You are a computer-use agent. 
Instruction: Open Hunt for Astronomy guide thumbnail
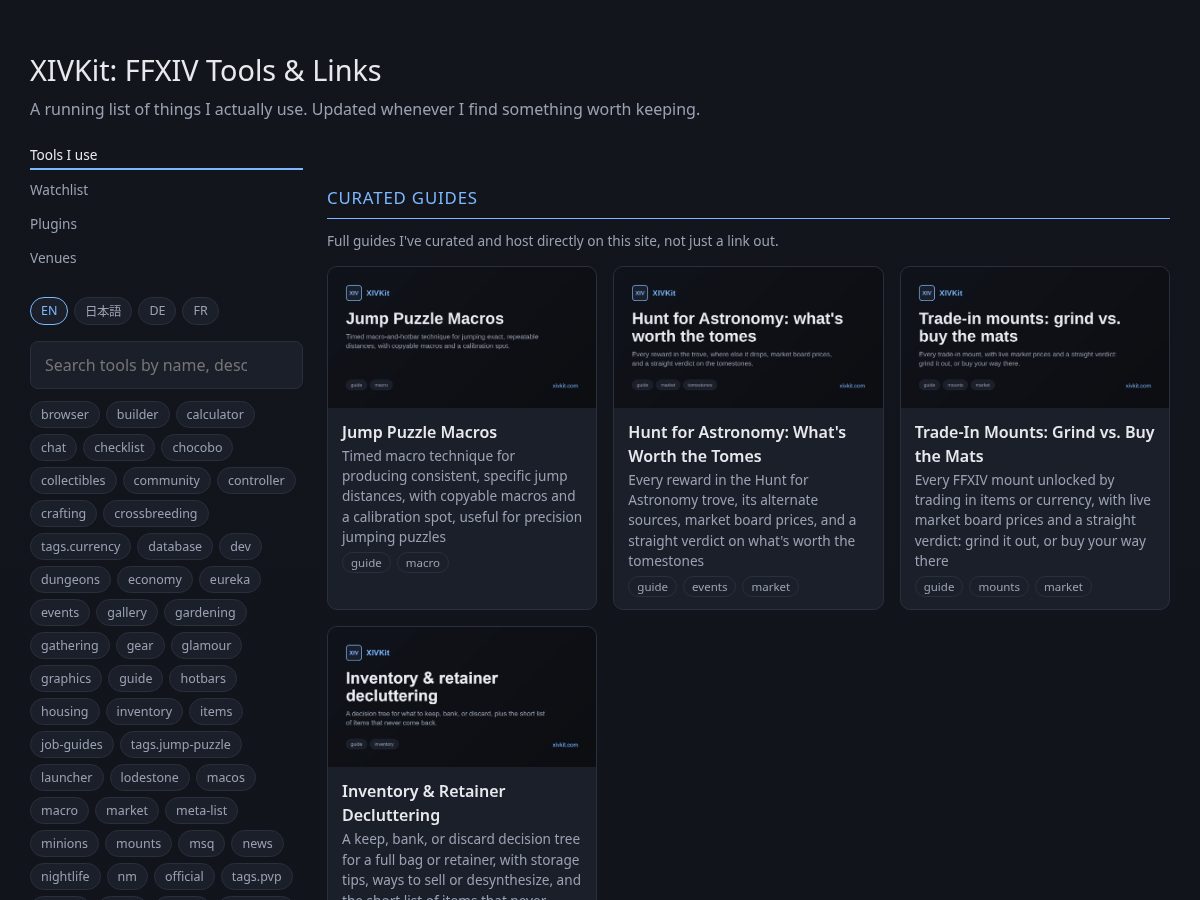click(x=748, y=338)
